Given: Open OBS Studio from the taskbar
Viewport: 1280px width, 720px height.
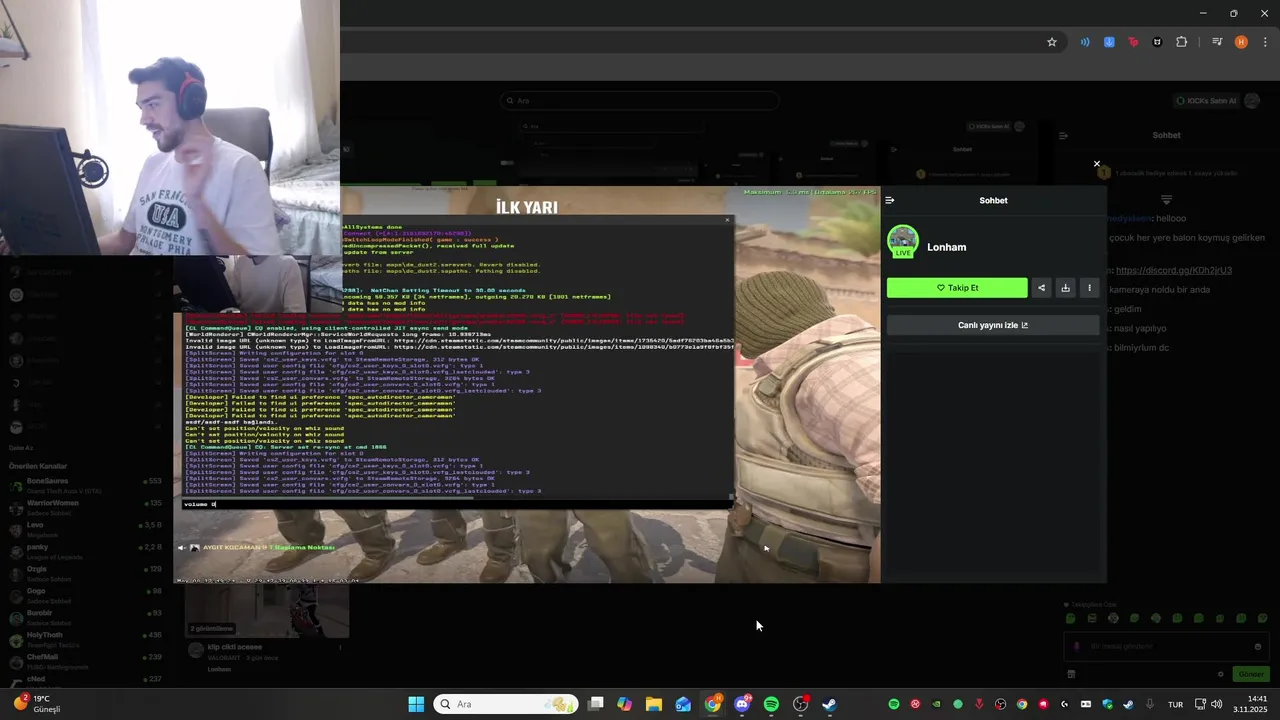Looking at the screenshot, I should click(800, 704).
